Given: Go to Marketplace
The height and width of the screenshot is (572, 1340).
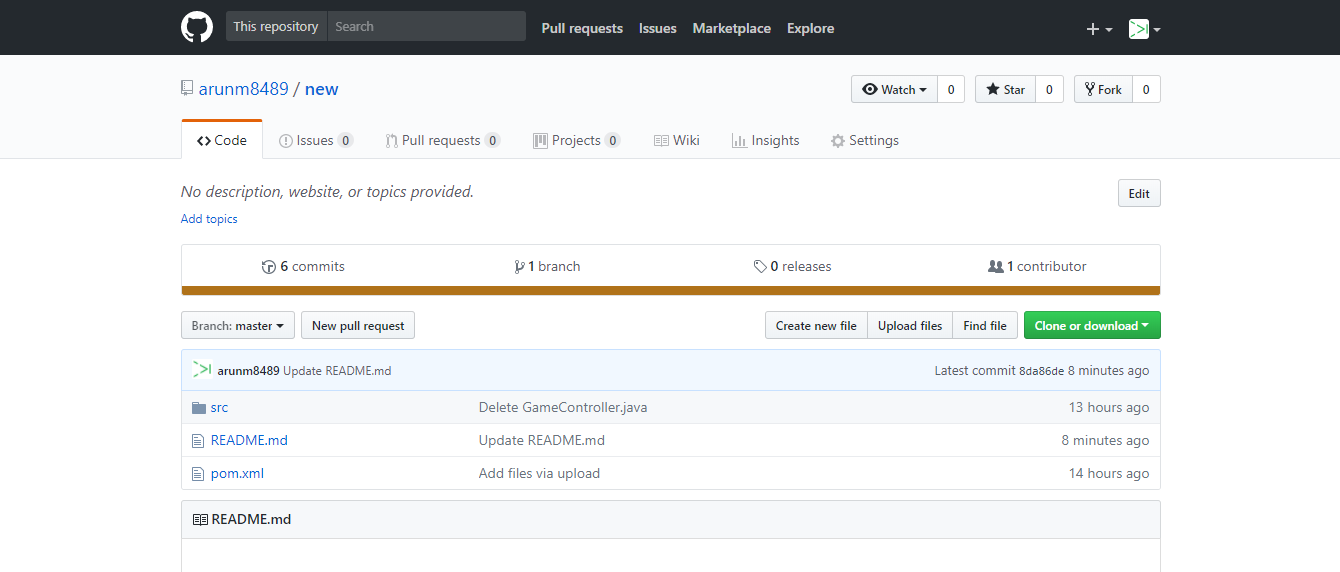Looking at the screenshot, I should tap(732, 28).
